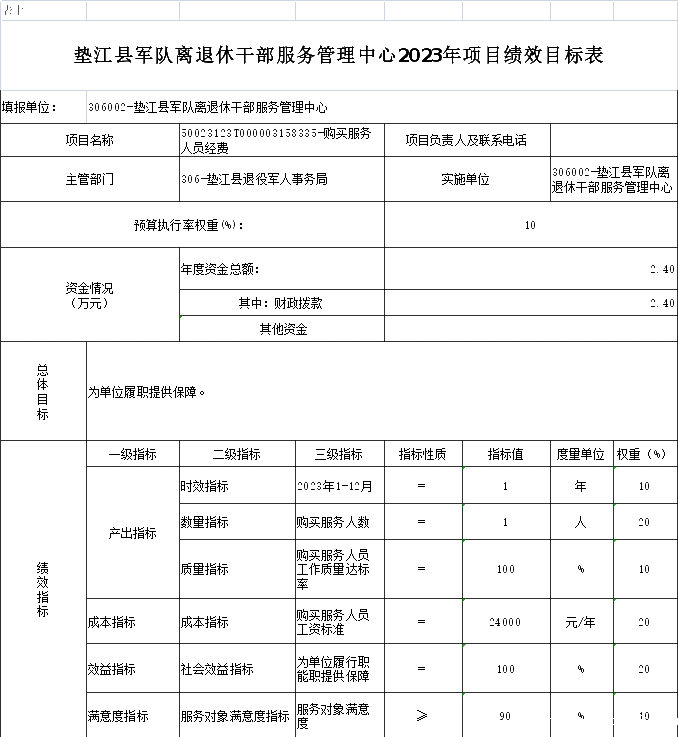
Task: Click the 实施单位 label cell
Action: 466,180
